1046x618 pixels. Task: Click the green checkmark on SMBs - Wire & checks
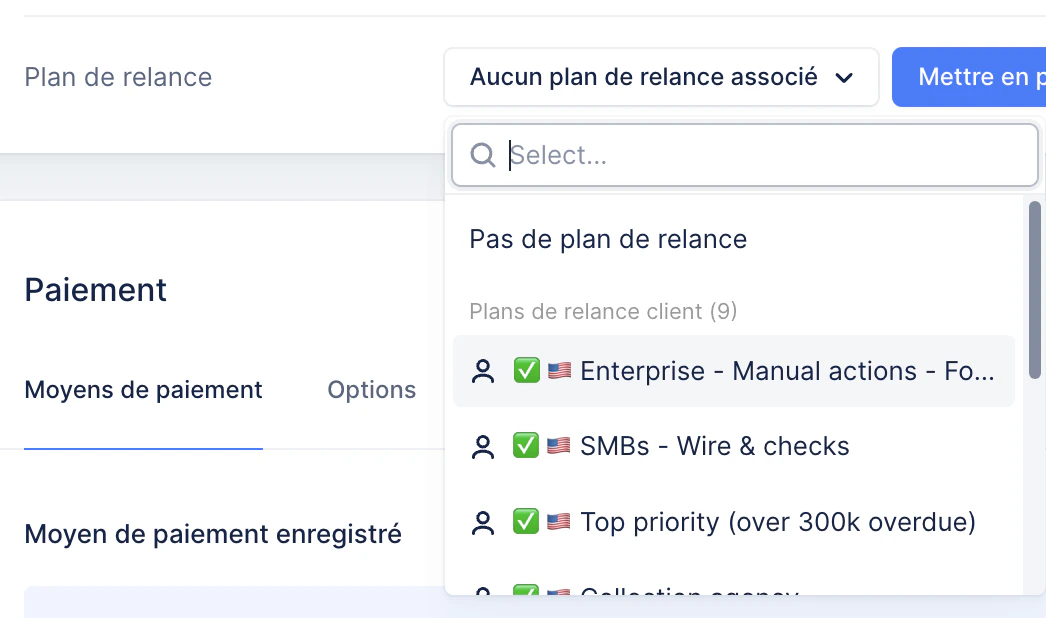(x=526, y=446)
